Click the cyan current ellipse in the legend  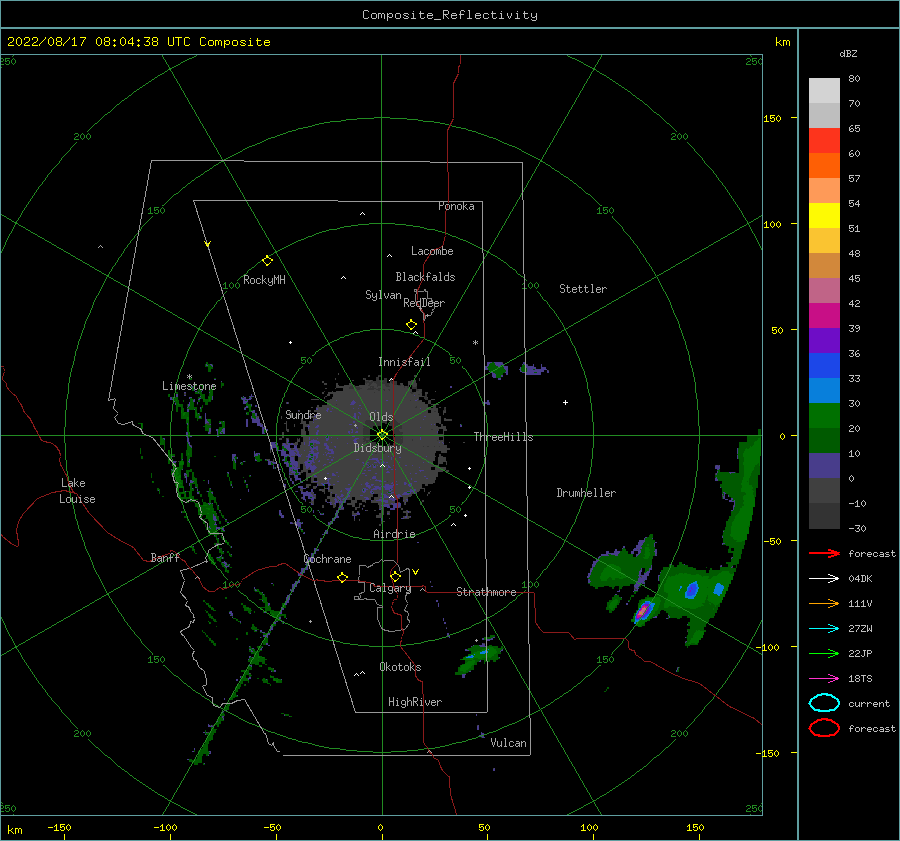click(x=824, y=703)
